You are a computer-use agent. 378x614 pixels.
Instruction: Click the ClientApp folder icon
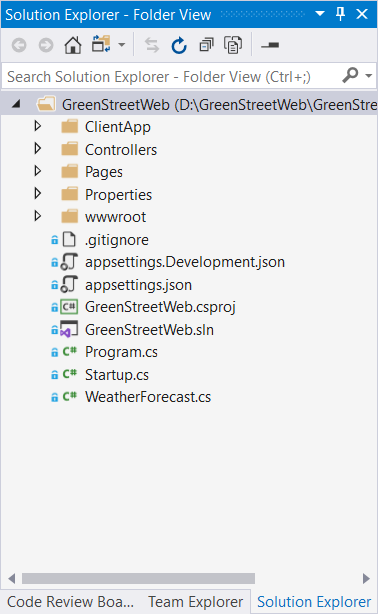pyautogui.click(x=70, y=126)
